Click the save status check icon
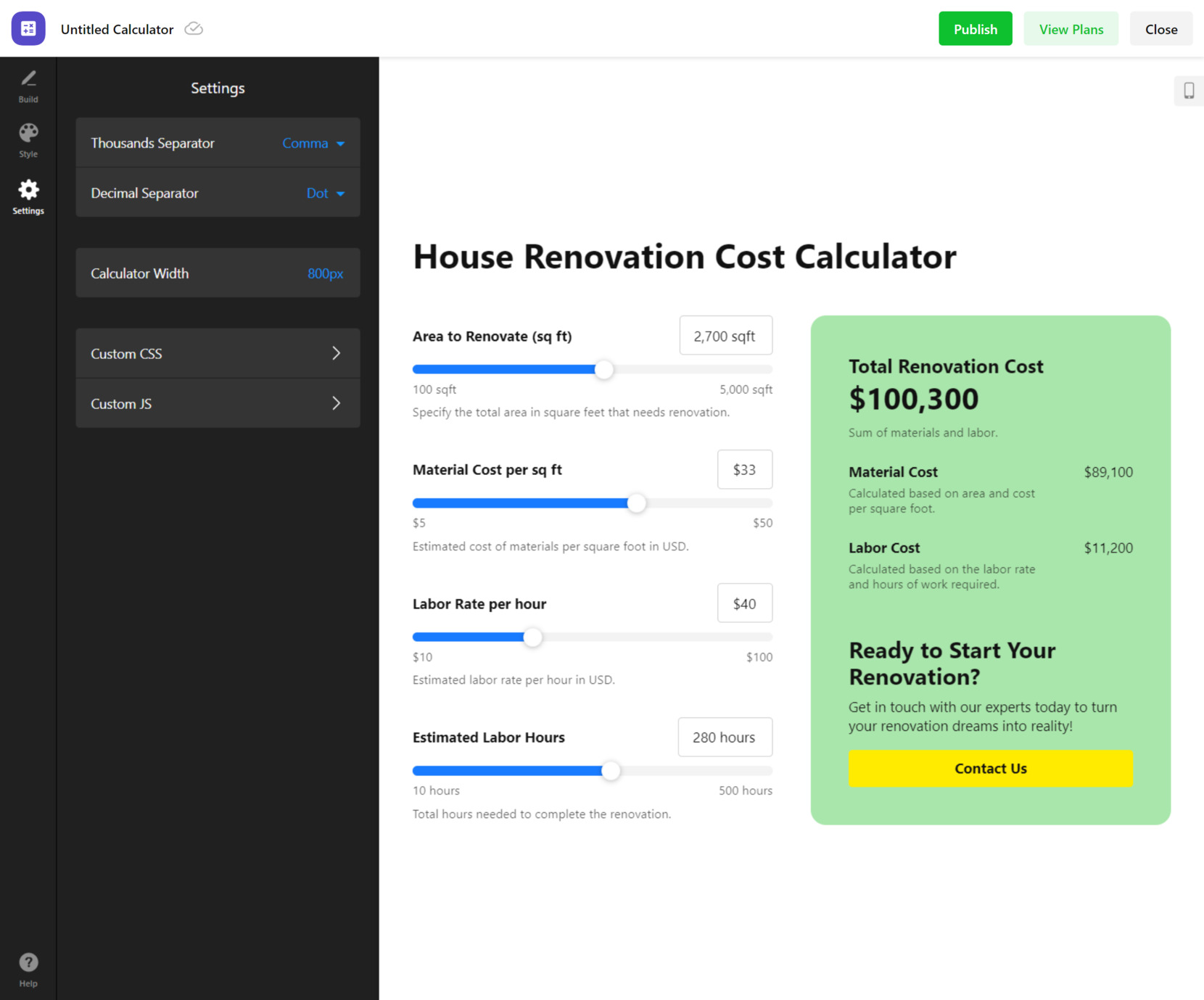Image resolution: width=1204 pixels, height=1000 pixels. coord(193,29)
